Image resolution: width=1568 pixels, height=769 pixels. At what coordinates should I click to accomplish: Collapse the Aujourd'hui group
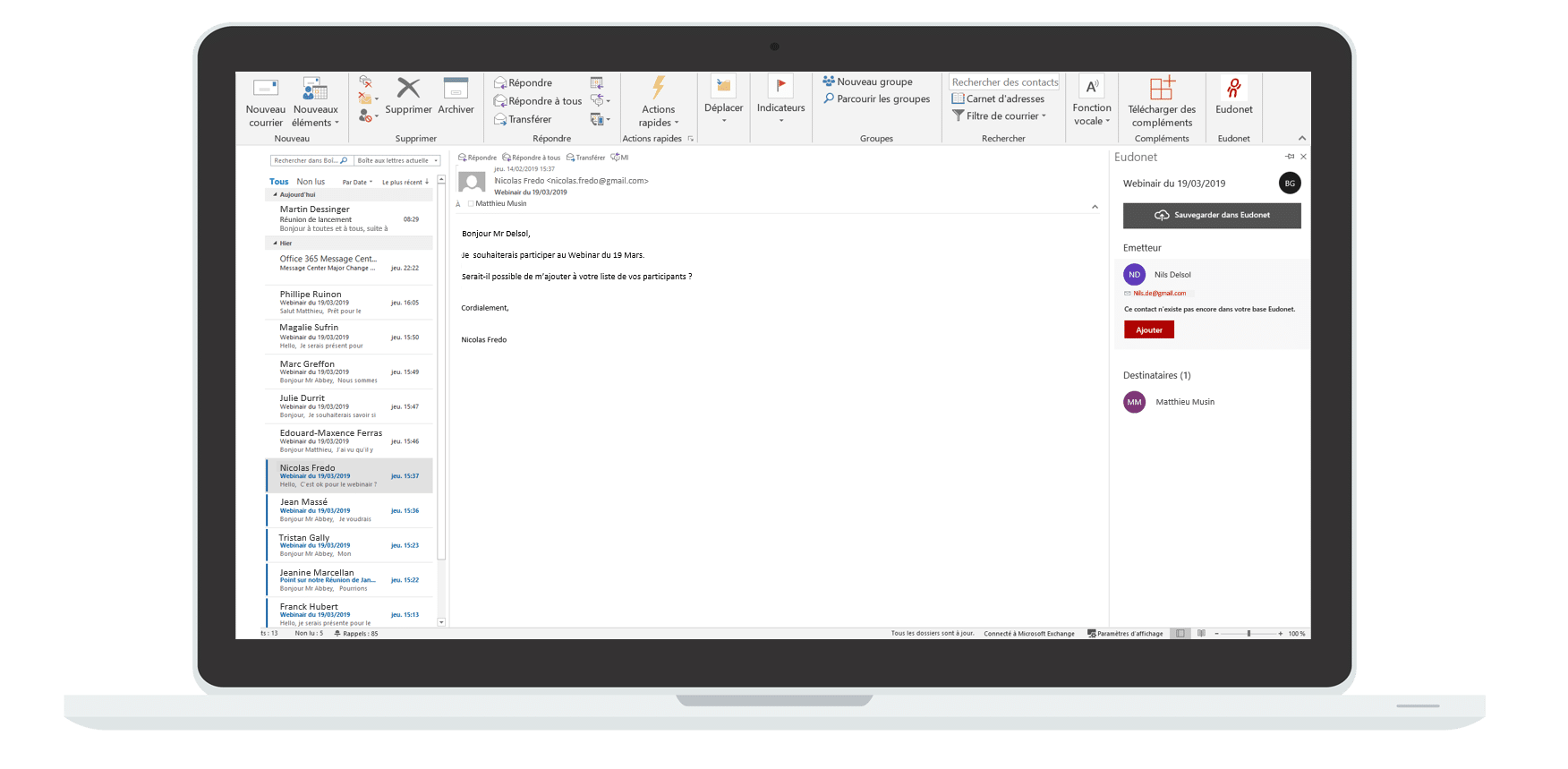pyautogui.click(x=275, y=194)
